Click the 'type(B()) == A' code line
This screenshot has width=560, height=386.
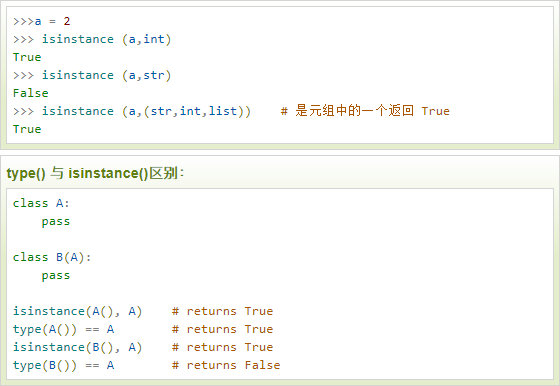[64, 365]
